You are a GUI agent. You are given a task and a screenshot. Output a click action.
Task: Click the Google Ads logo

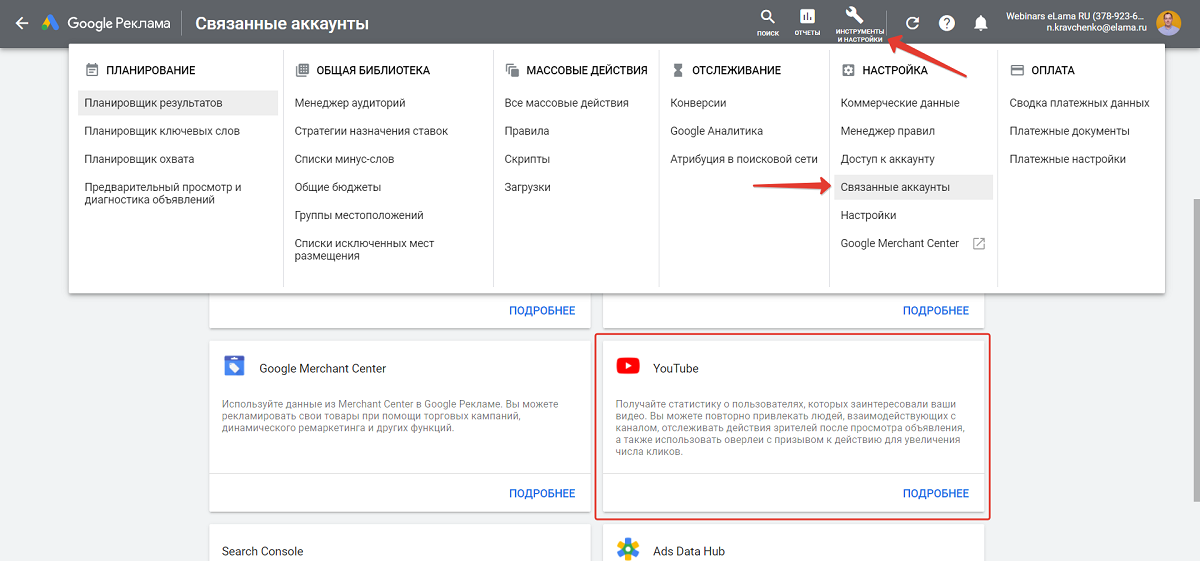[105, 23]
